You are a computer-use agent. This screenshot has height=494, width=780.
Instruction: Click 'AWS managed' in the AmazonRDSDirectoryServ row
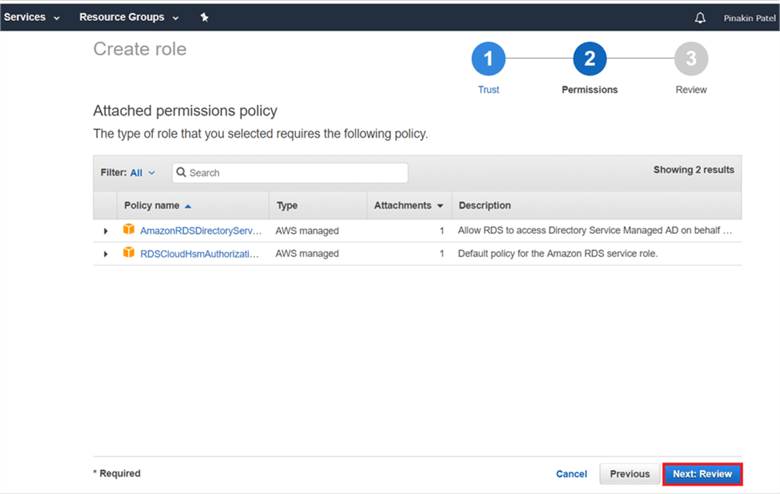tap(307, 231)
